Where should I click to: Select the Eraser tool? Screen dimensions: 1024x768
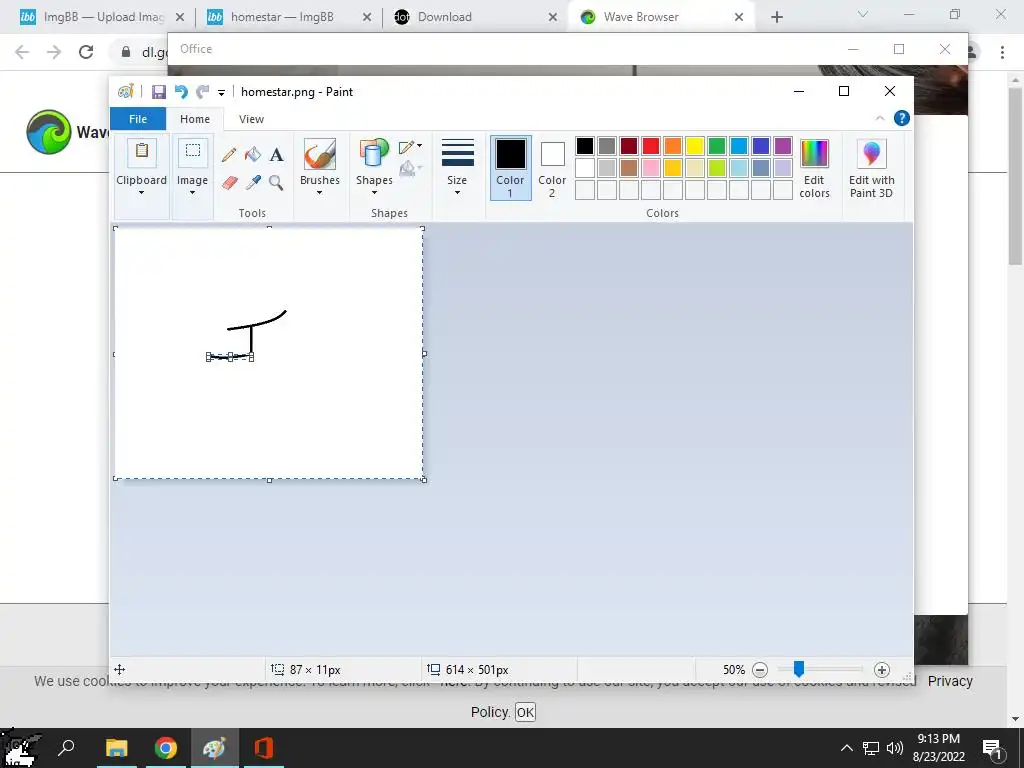point(229,182)
